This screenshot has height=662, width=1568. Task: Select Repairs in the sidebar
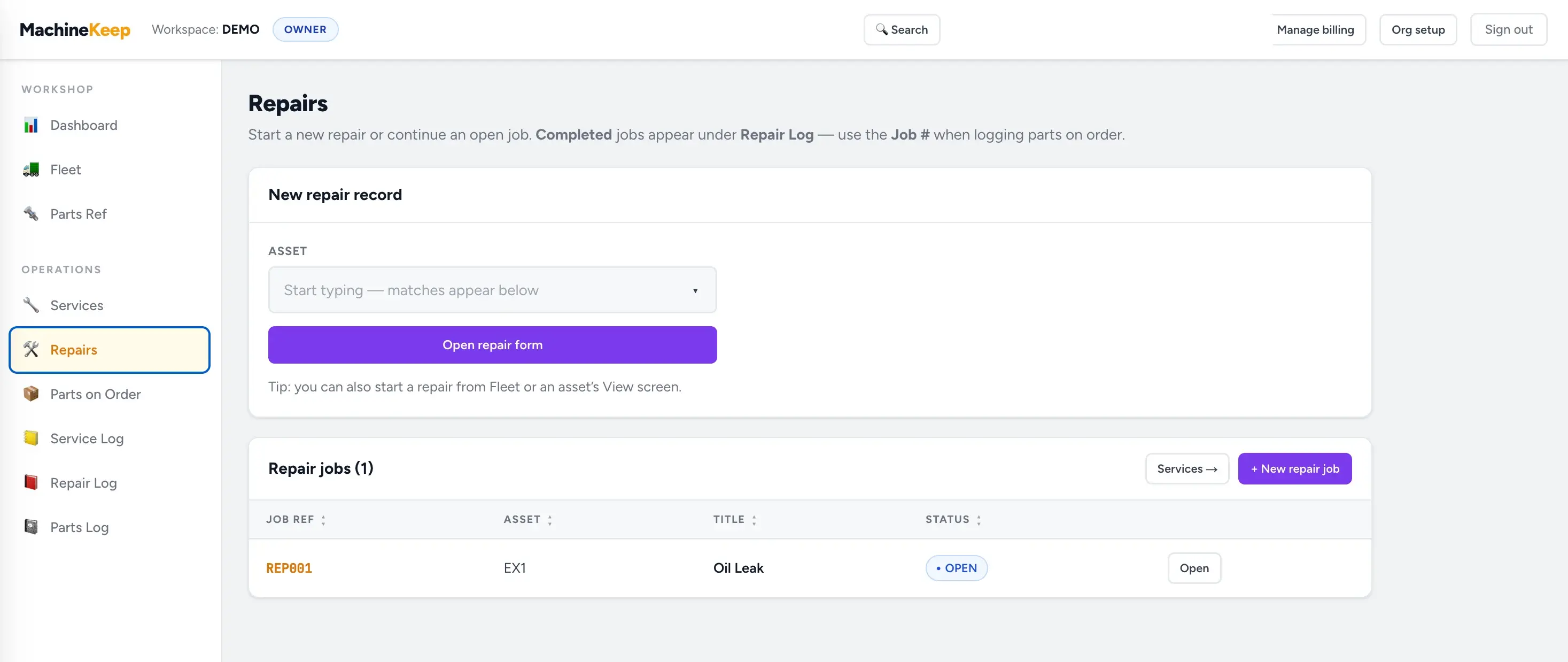110,350
